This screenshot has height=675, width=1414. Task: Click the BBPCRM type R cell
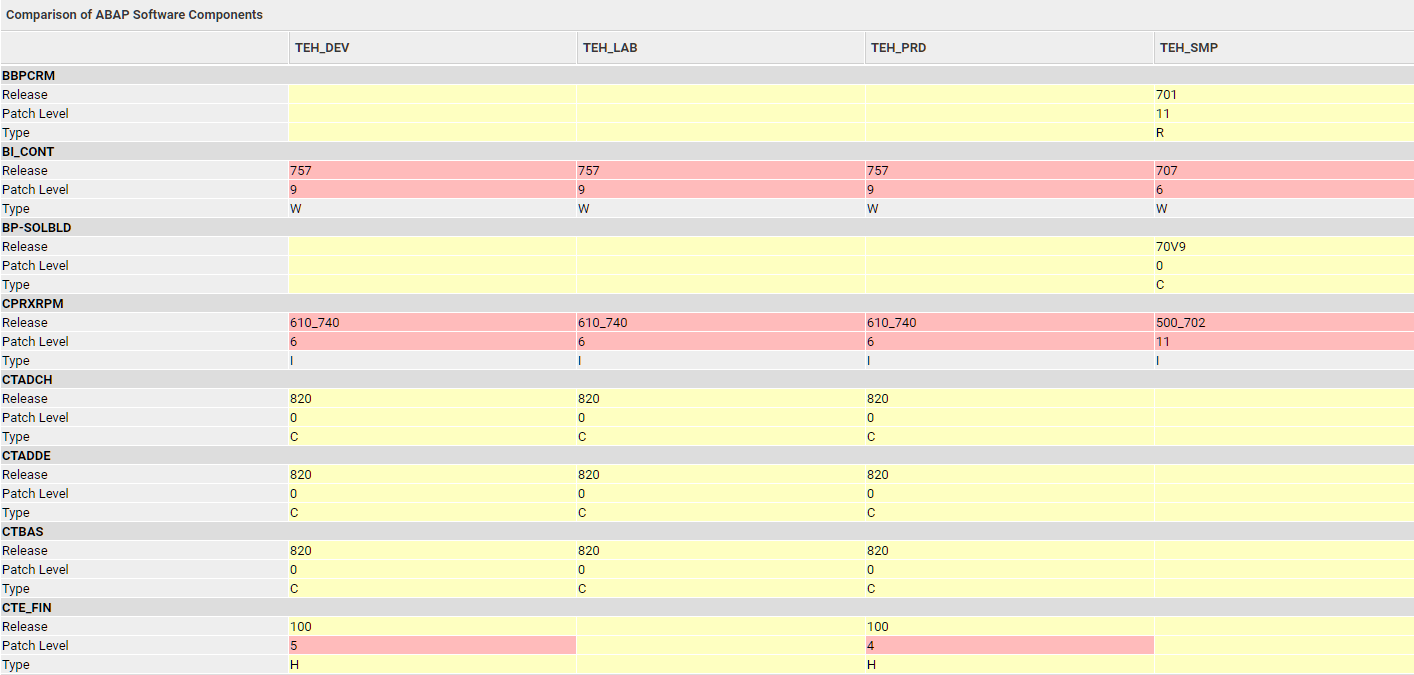pos(1160,133)
